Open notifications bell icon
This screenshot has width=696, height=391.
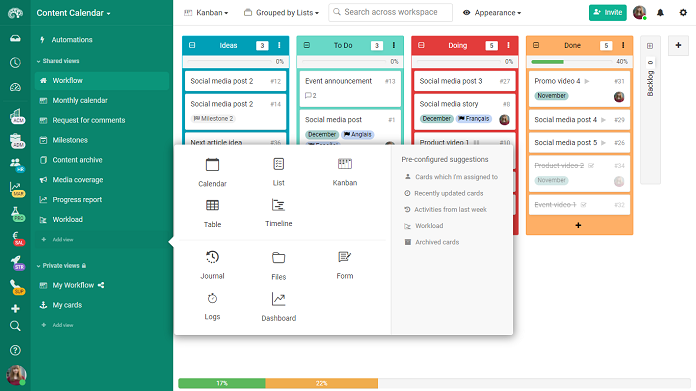click(x=660, y=12)
